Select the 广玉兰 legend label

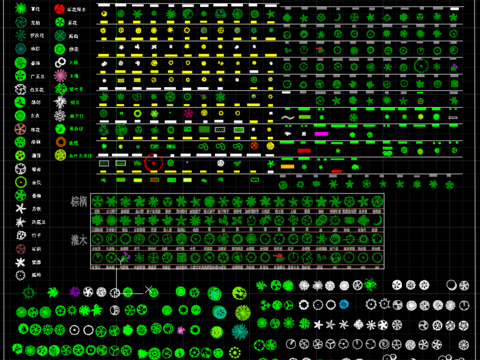(x=37, y=76)
